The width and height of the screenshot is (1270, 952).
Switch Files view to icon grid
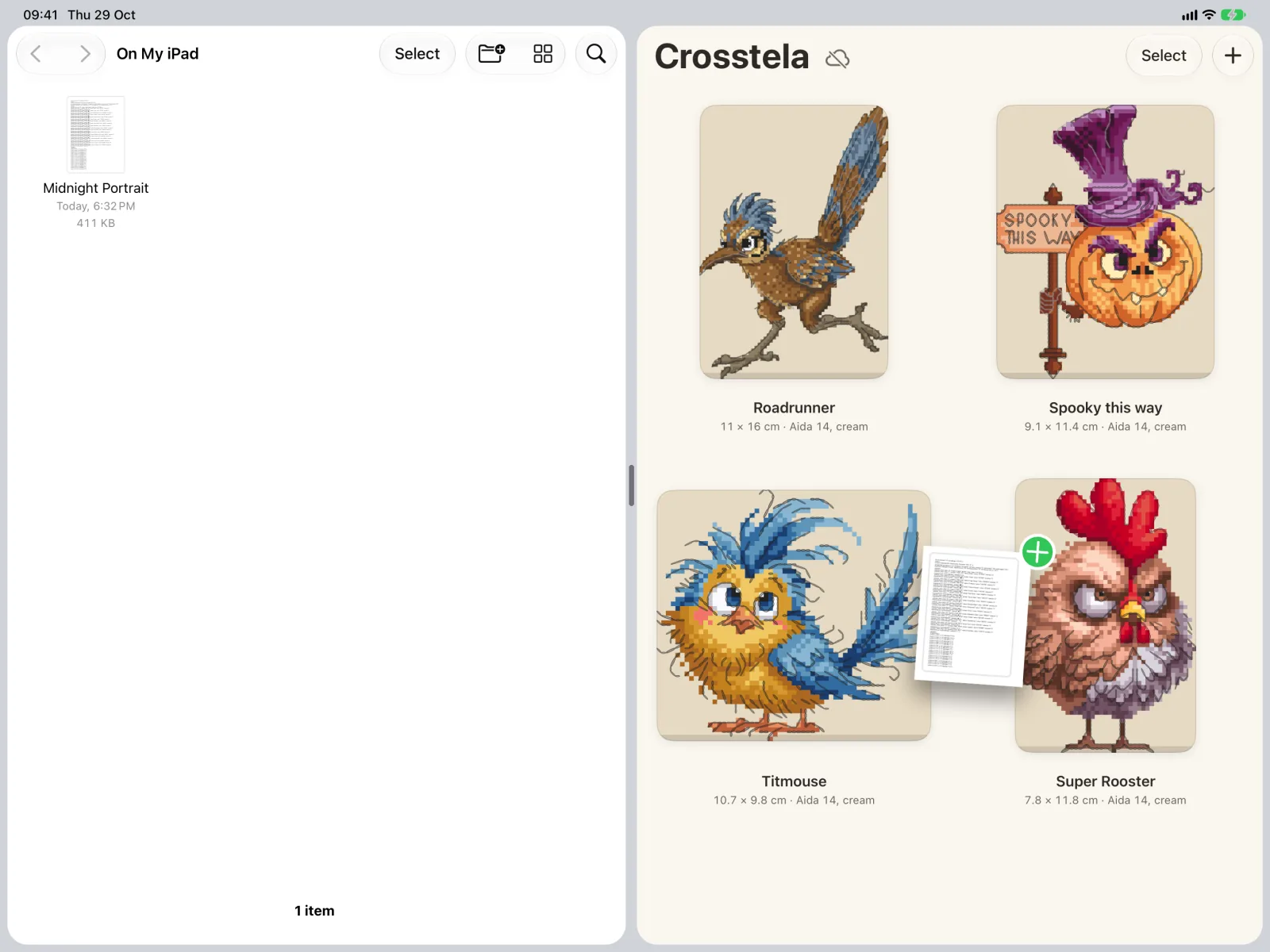pyautogui.click(x=543, y=54)
